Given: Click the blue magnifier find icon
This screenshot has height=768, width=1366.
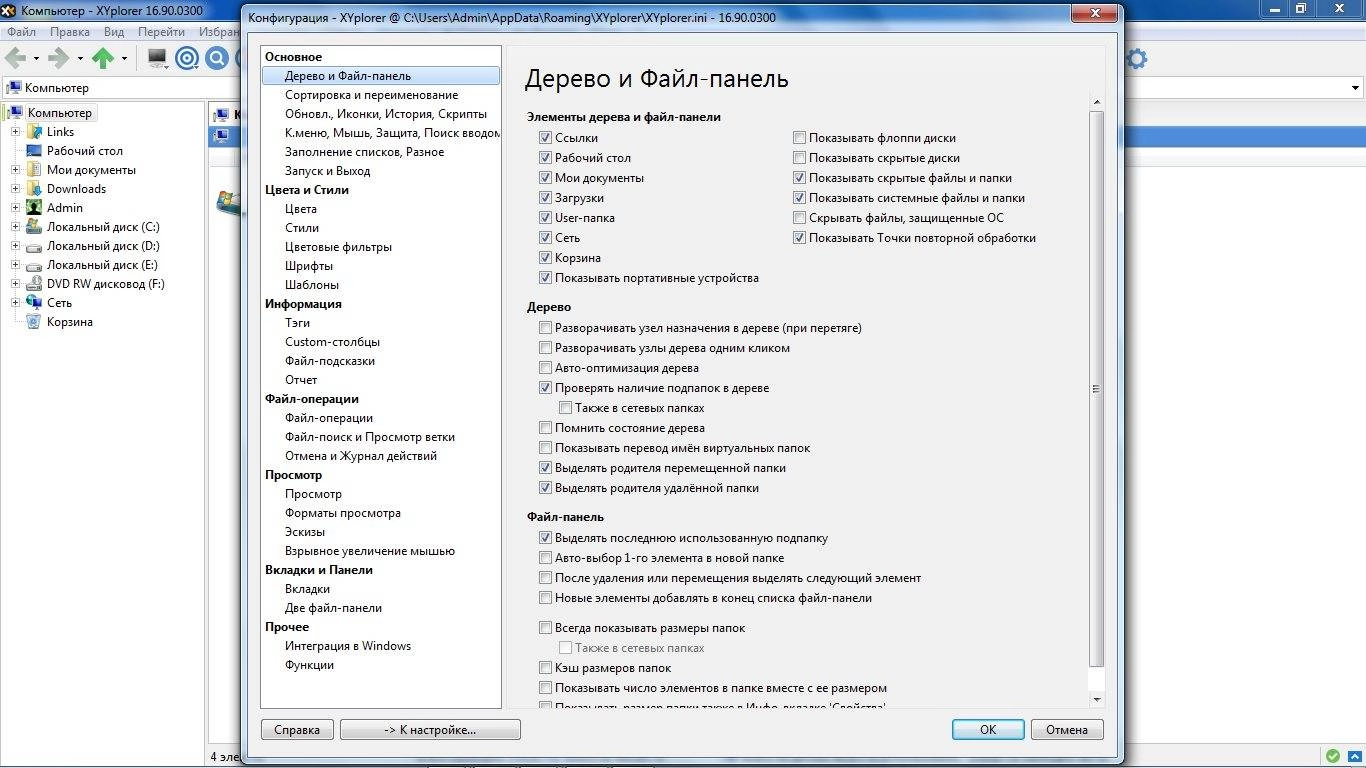Looking at the screenshot, I should [x=217, y=58].
